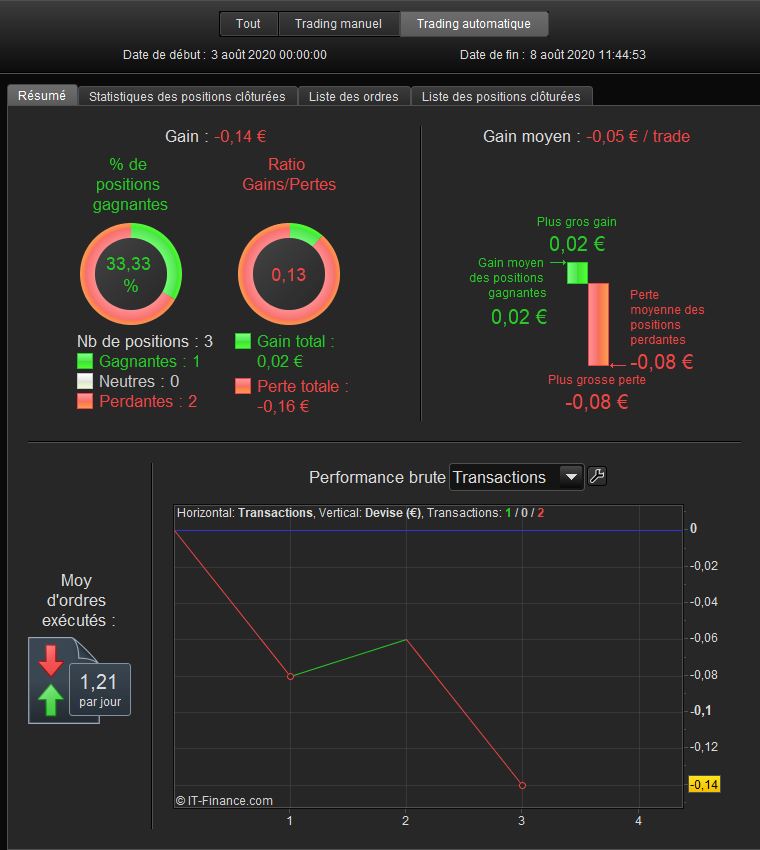Click the chart header Transactions 1 / 0 / 2 text
760x850 pixels.
pyautogui.click(x=485, y=513)
